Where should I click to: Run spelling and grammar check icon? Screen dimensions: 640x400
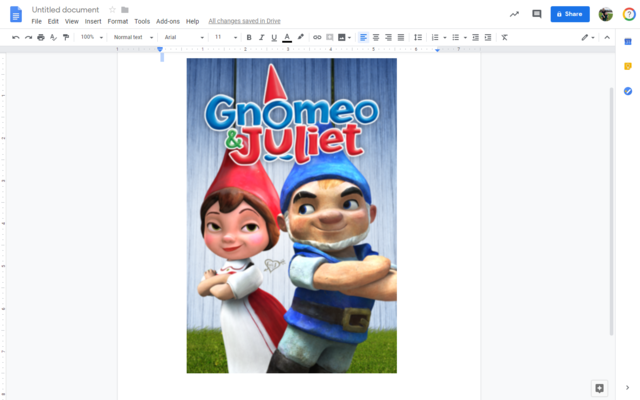click(x=53, y=37)
